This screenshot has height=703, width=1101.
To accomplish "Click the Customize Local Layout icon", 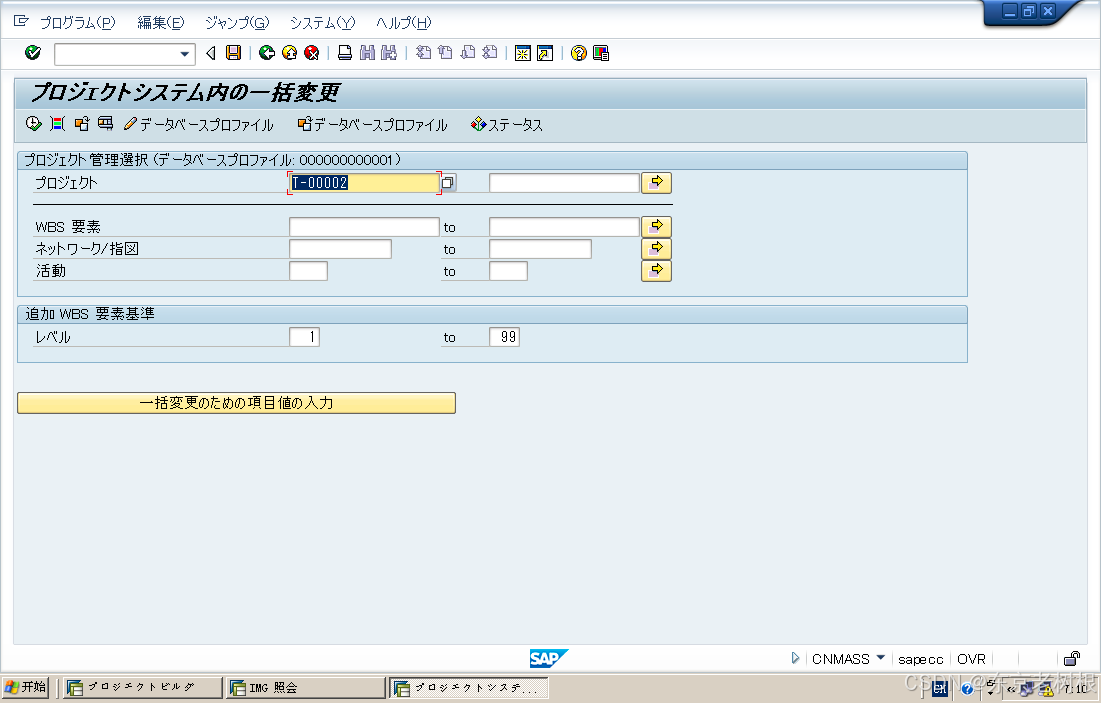I will (x=601, y=53).
